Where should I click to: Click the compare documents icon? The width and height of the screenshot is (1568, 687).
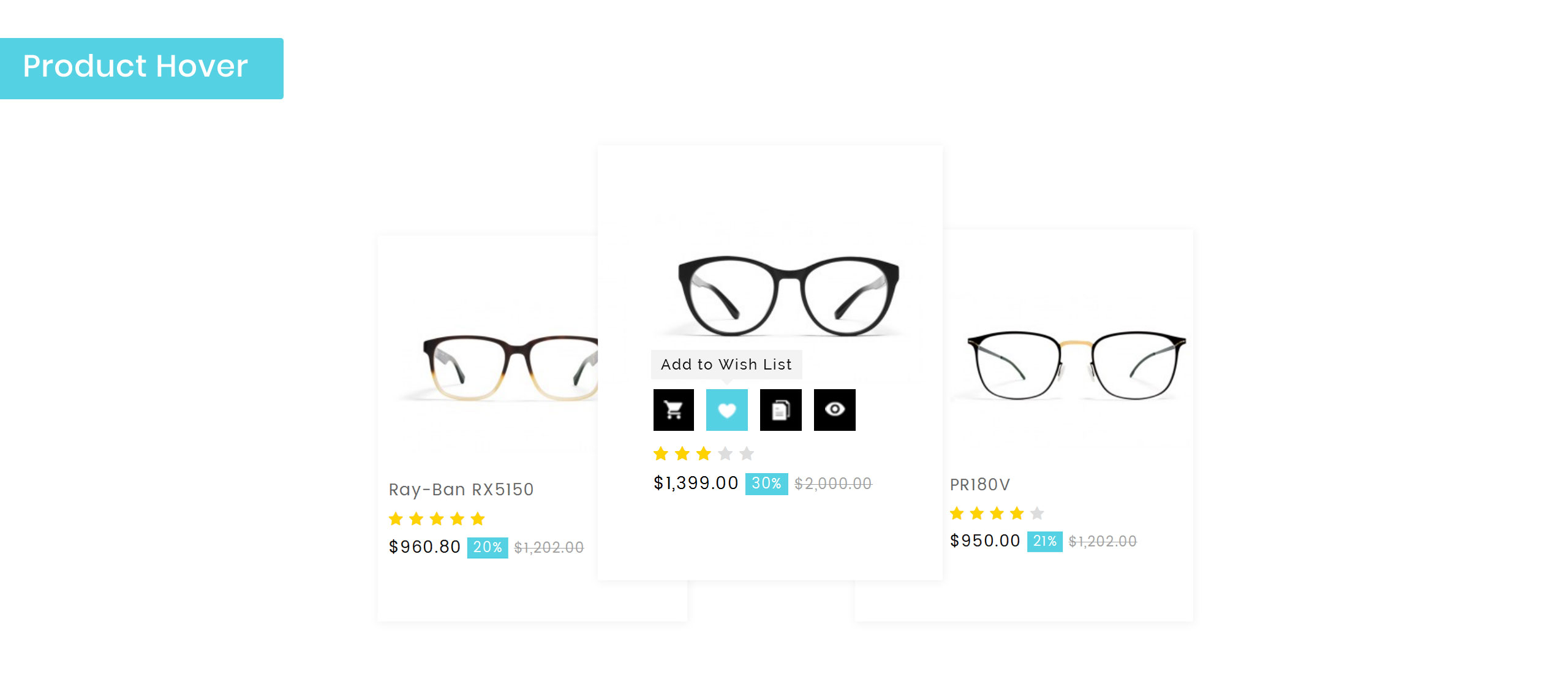pos(780,410)
